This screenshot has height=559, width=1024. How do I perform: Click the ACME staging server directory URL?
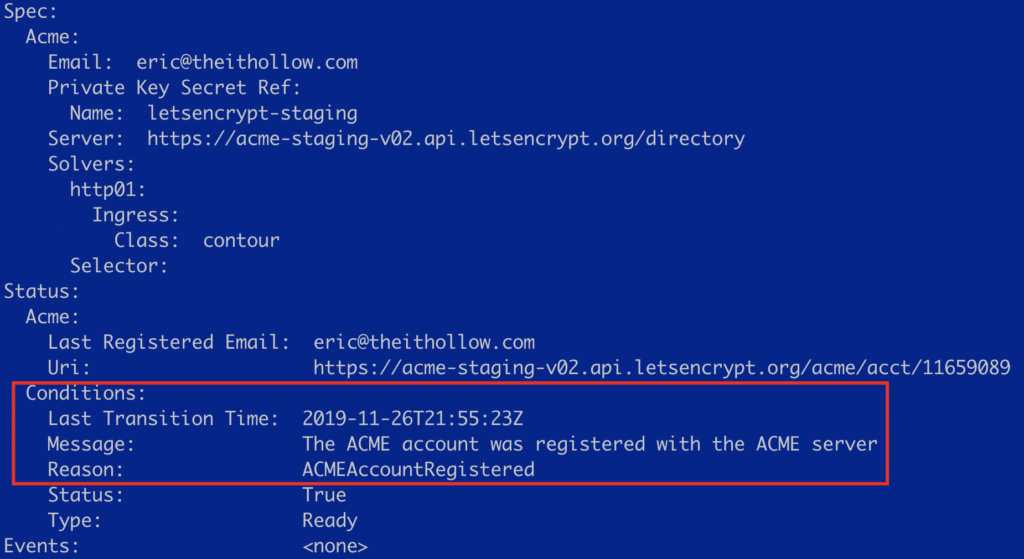tap(445, 138)
